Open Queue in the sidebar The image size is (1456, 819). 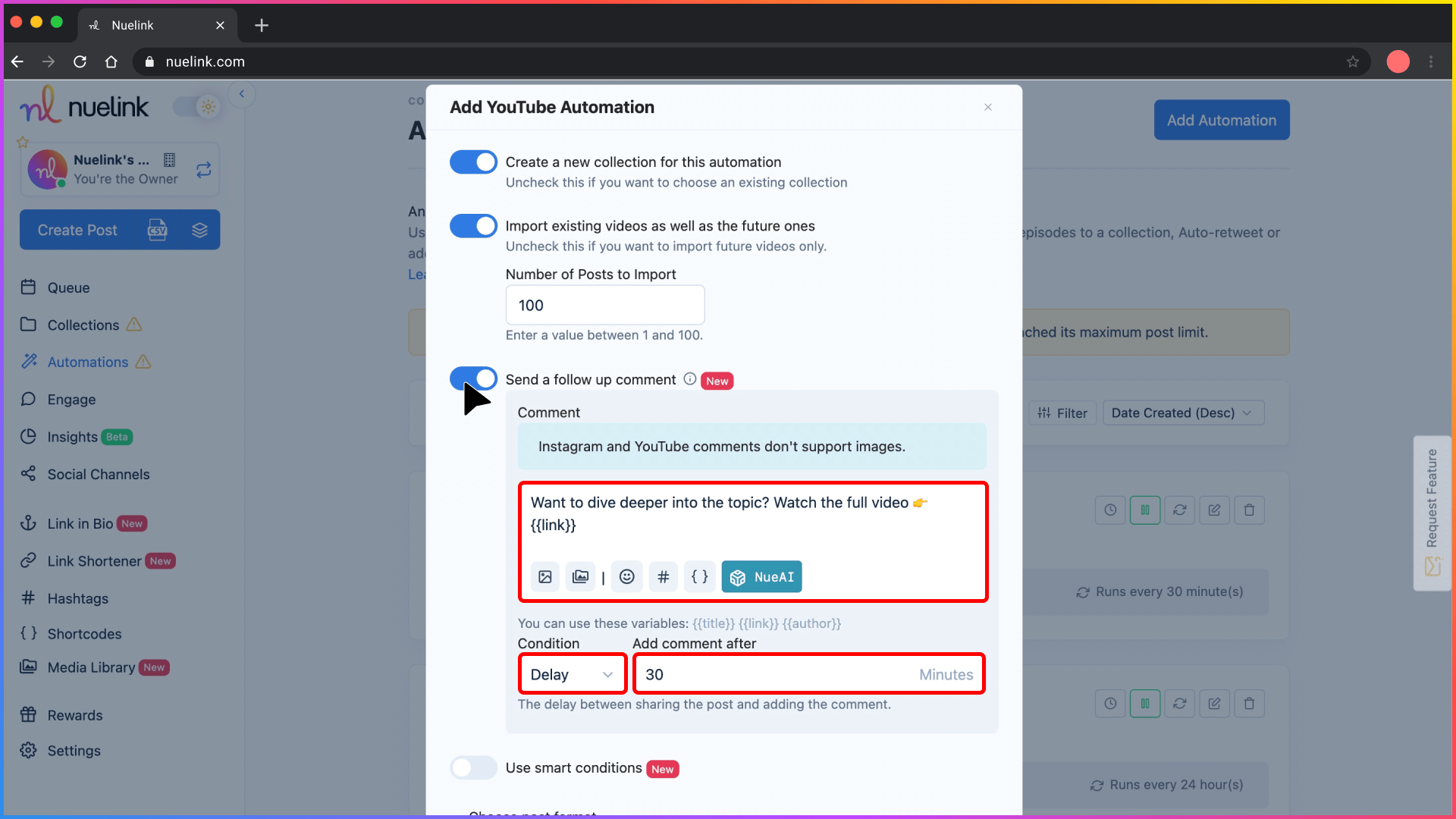click(x=68, y=287)
